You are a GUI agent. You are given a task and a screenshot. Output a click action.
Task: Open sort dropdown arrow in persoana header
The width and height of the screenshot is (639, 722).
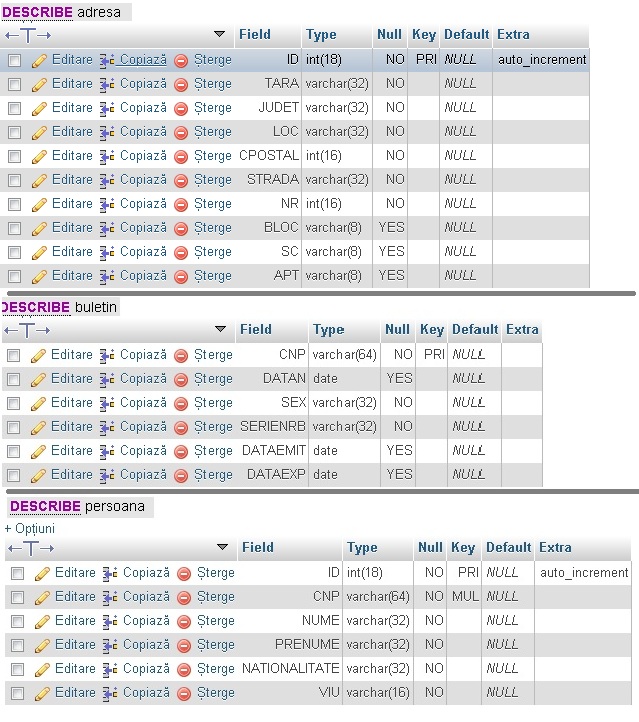(x=222, y=547)
